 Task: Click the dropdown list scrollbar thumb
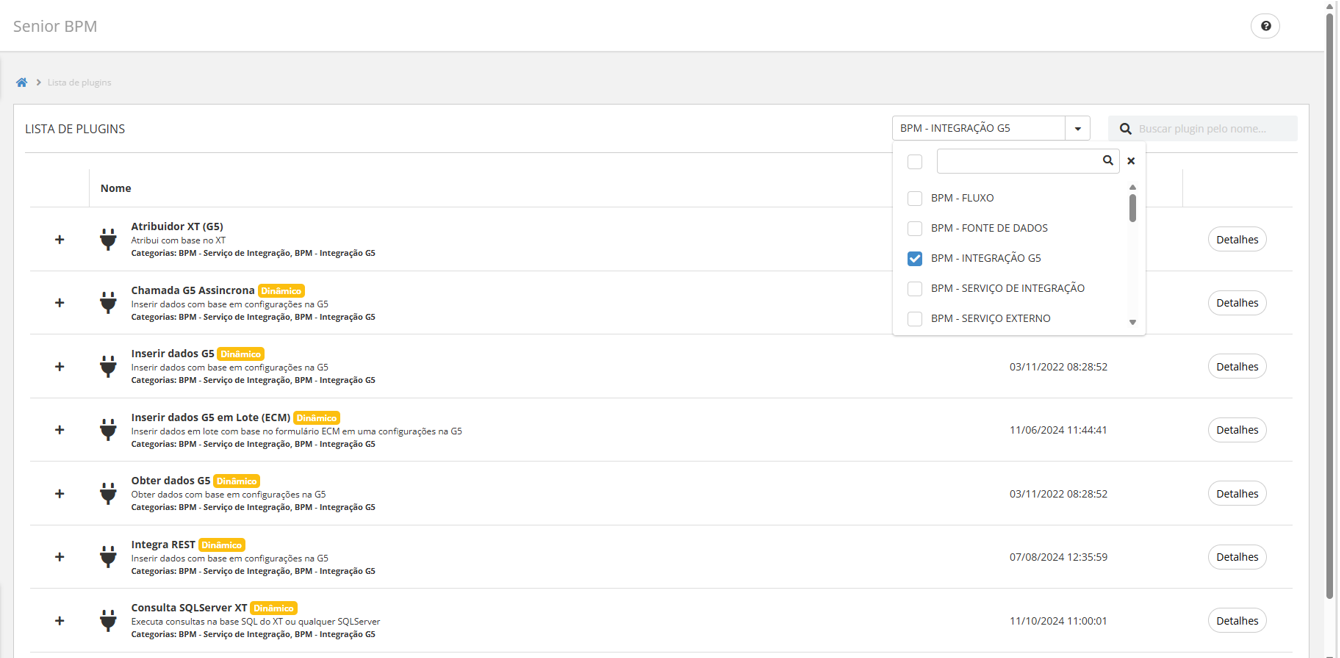1132,208
